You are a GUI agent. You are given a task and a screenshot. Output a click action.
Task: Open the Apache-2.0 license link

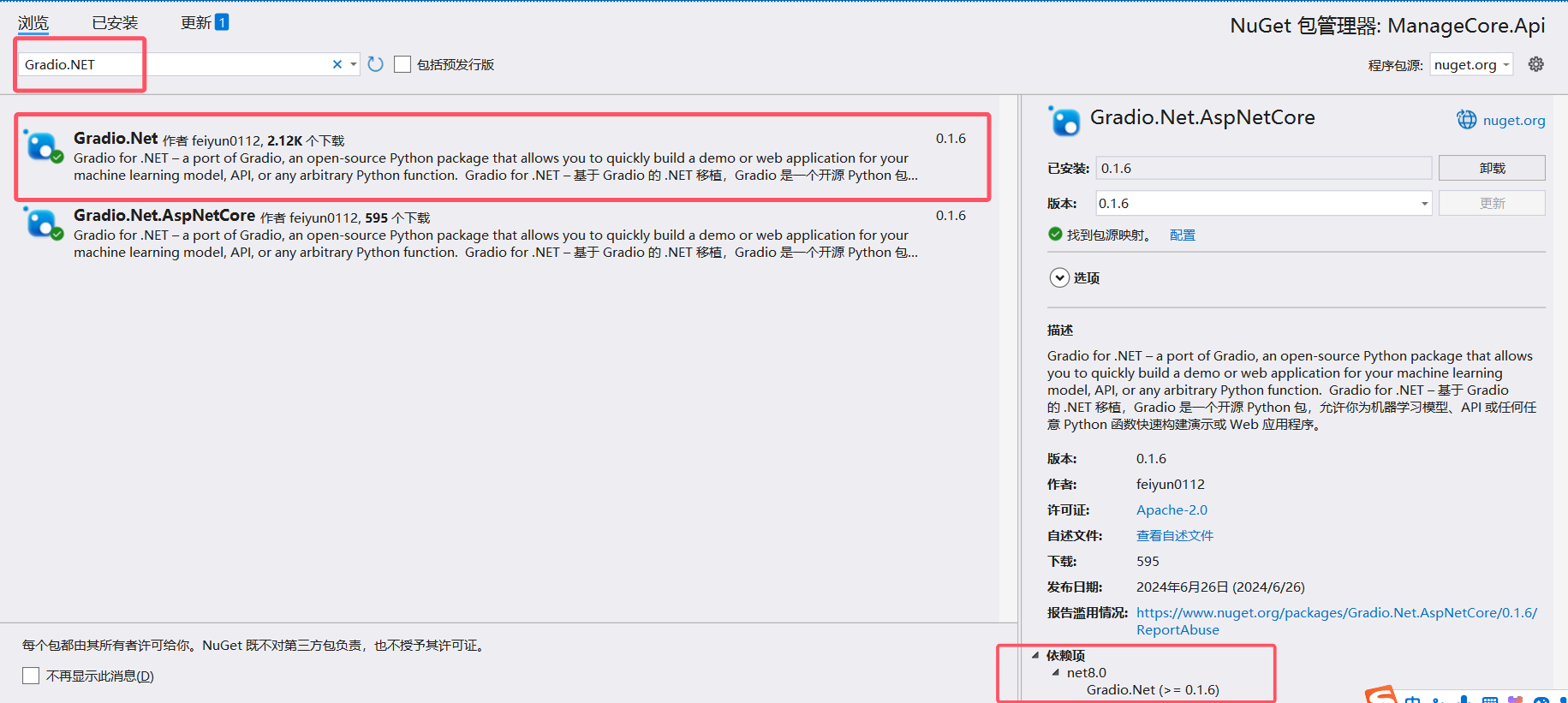(1172, 509)
